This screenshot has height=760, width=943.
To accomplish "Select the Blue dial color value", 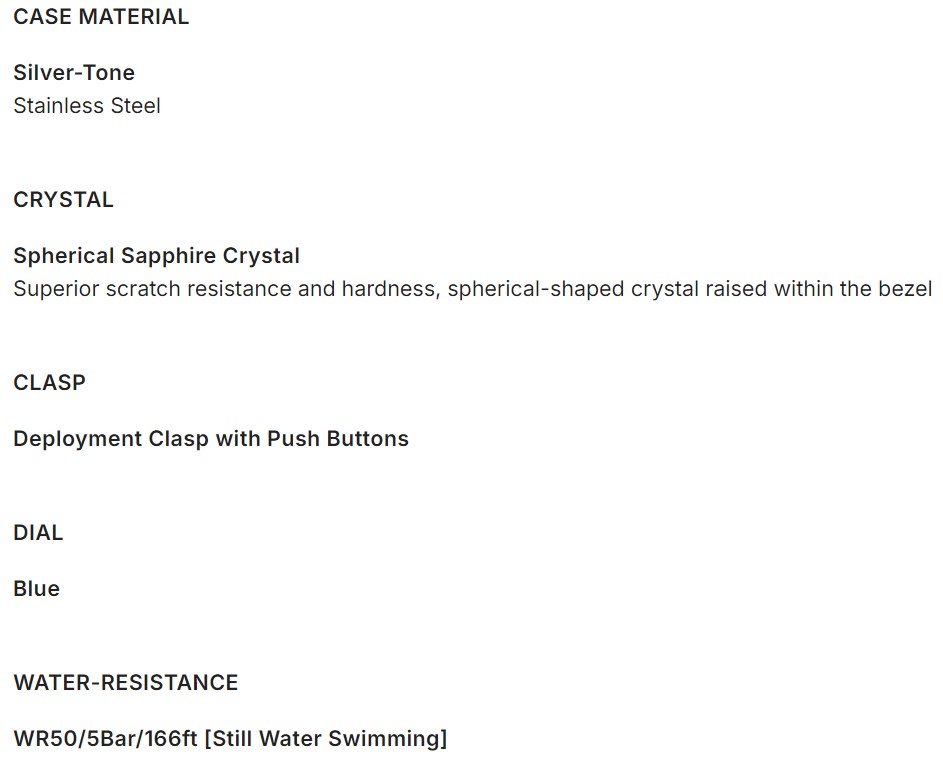I will coord(37,589).
